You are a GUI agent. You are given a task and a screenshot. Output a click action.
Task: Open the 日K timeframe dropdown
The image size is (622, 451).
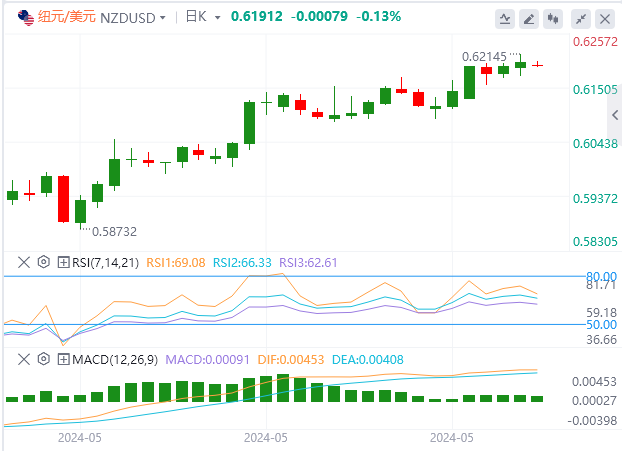pyautogui.click(x=203, y=17)
